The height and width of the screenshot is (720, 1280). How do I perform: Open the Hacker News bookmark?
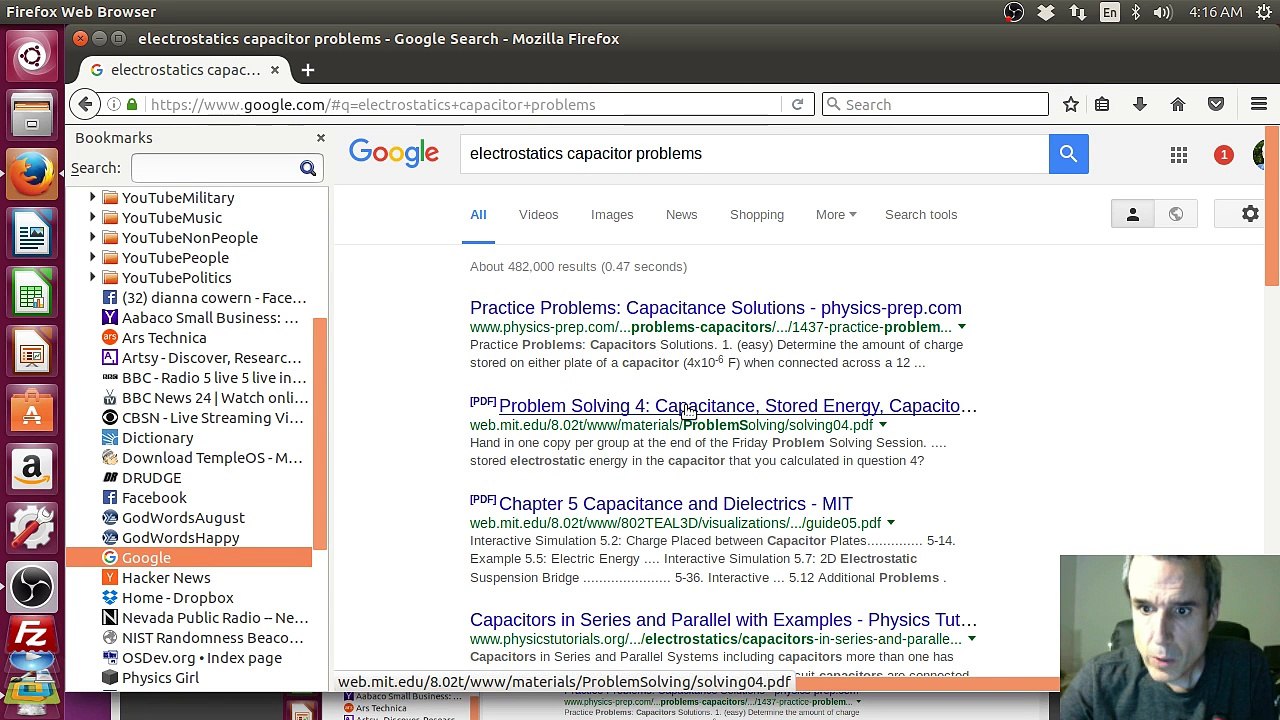click(x=166, y=578)
